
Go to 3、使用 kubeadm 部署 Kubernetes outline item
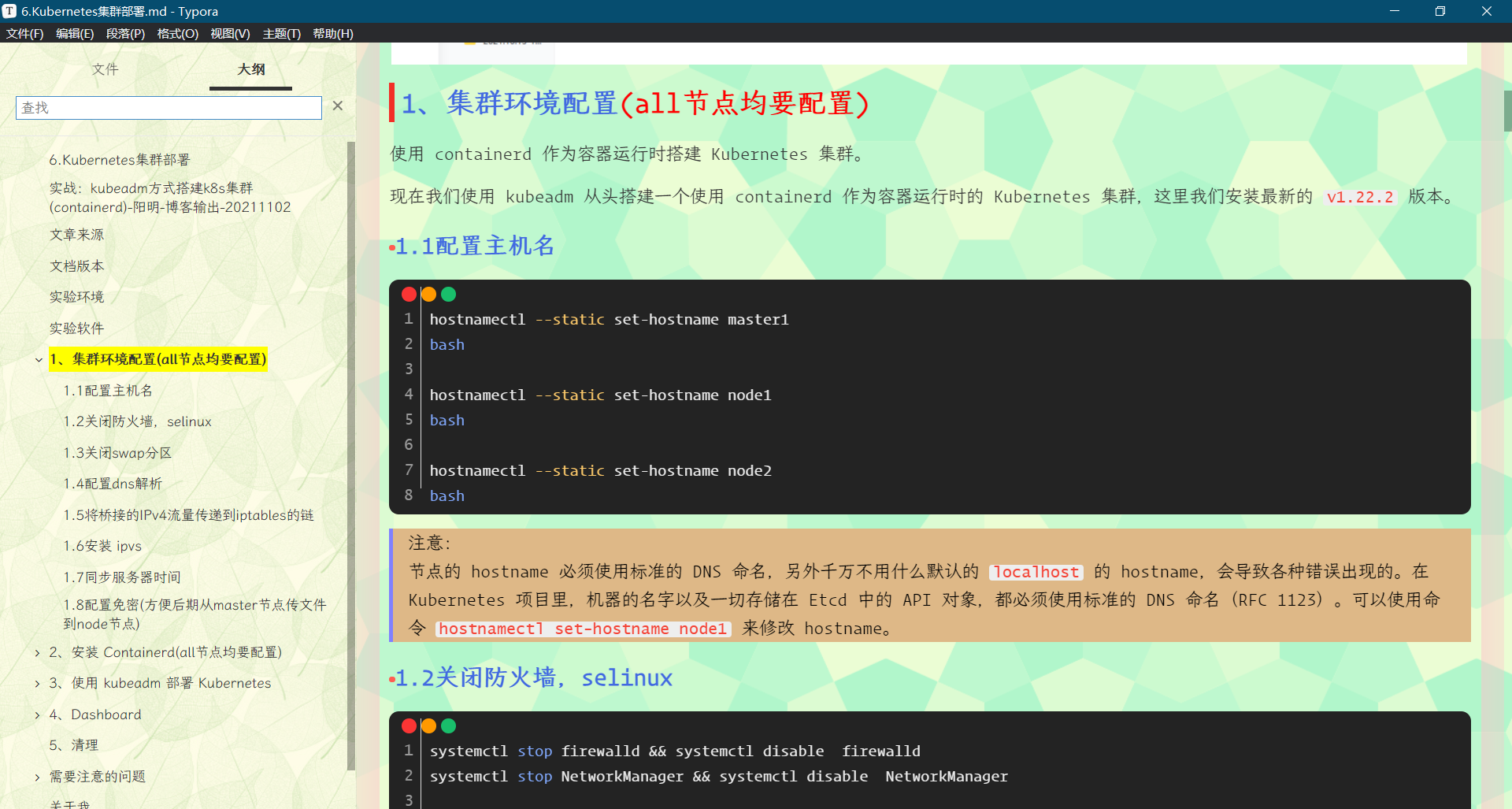[160, 683]
